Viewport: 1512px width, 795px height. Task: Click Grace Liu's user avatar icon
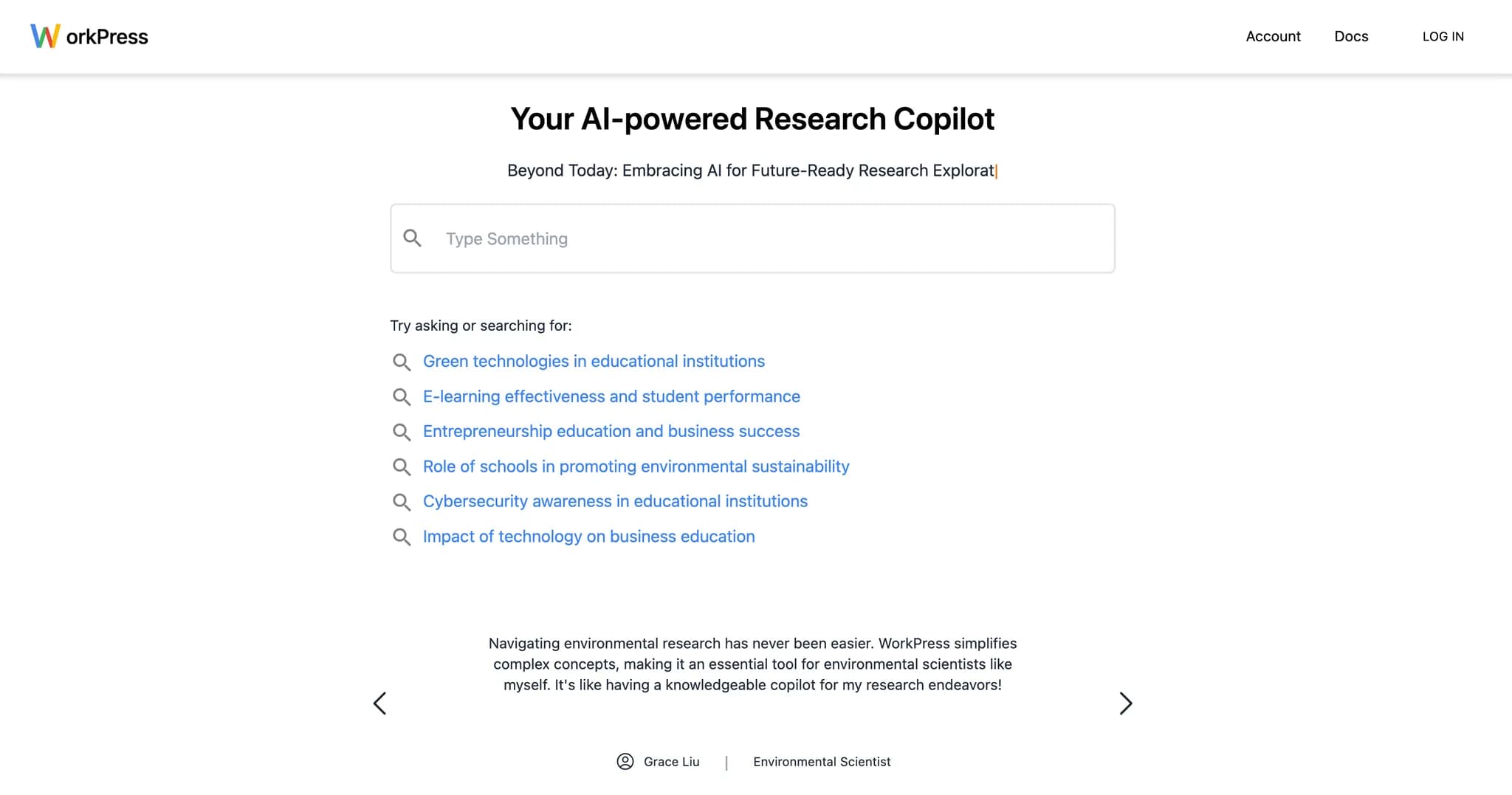tap(625, 762)
